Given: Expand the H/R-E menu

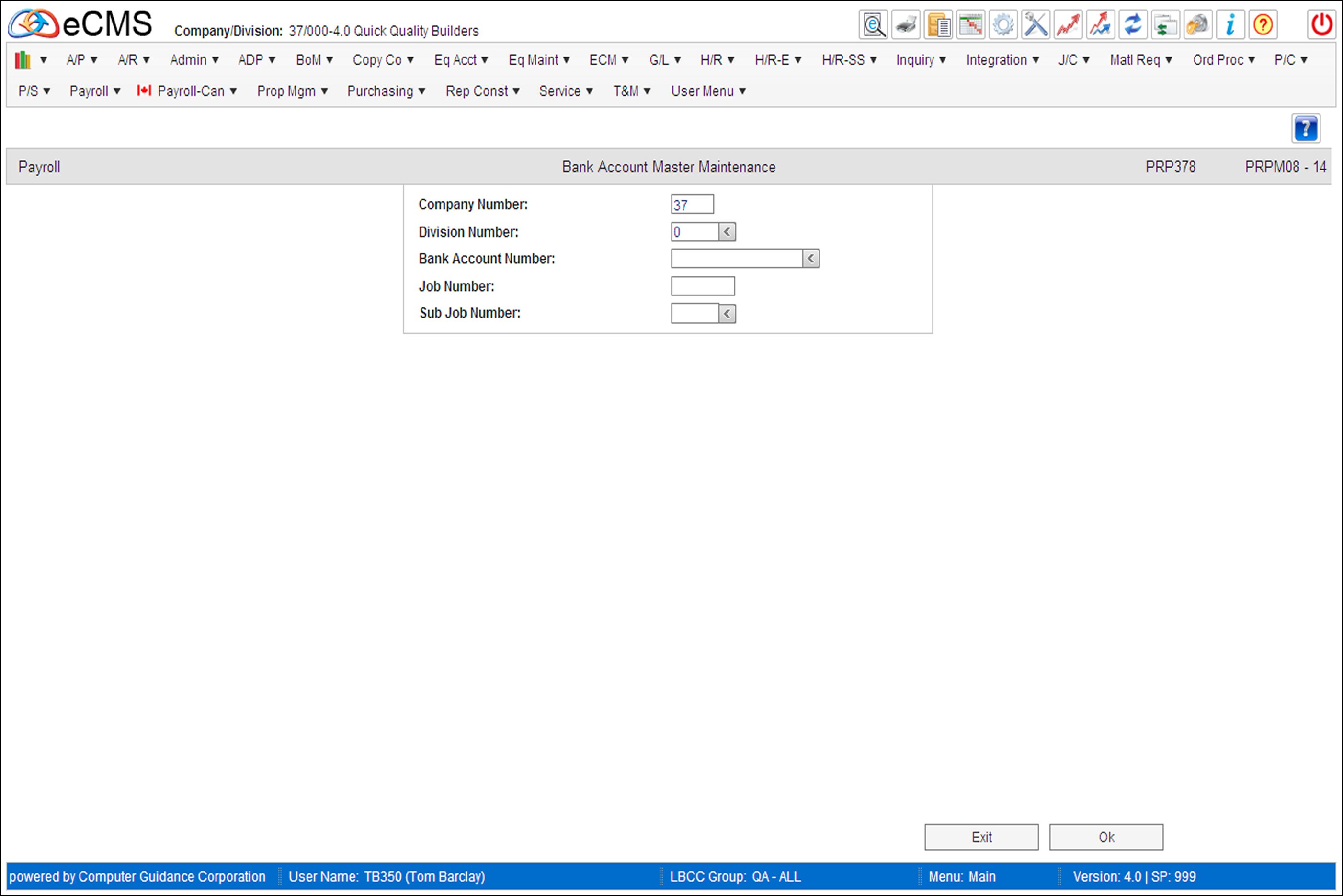Looking at the screenshot, I should [x=778, y=59].
